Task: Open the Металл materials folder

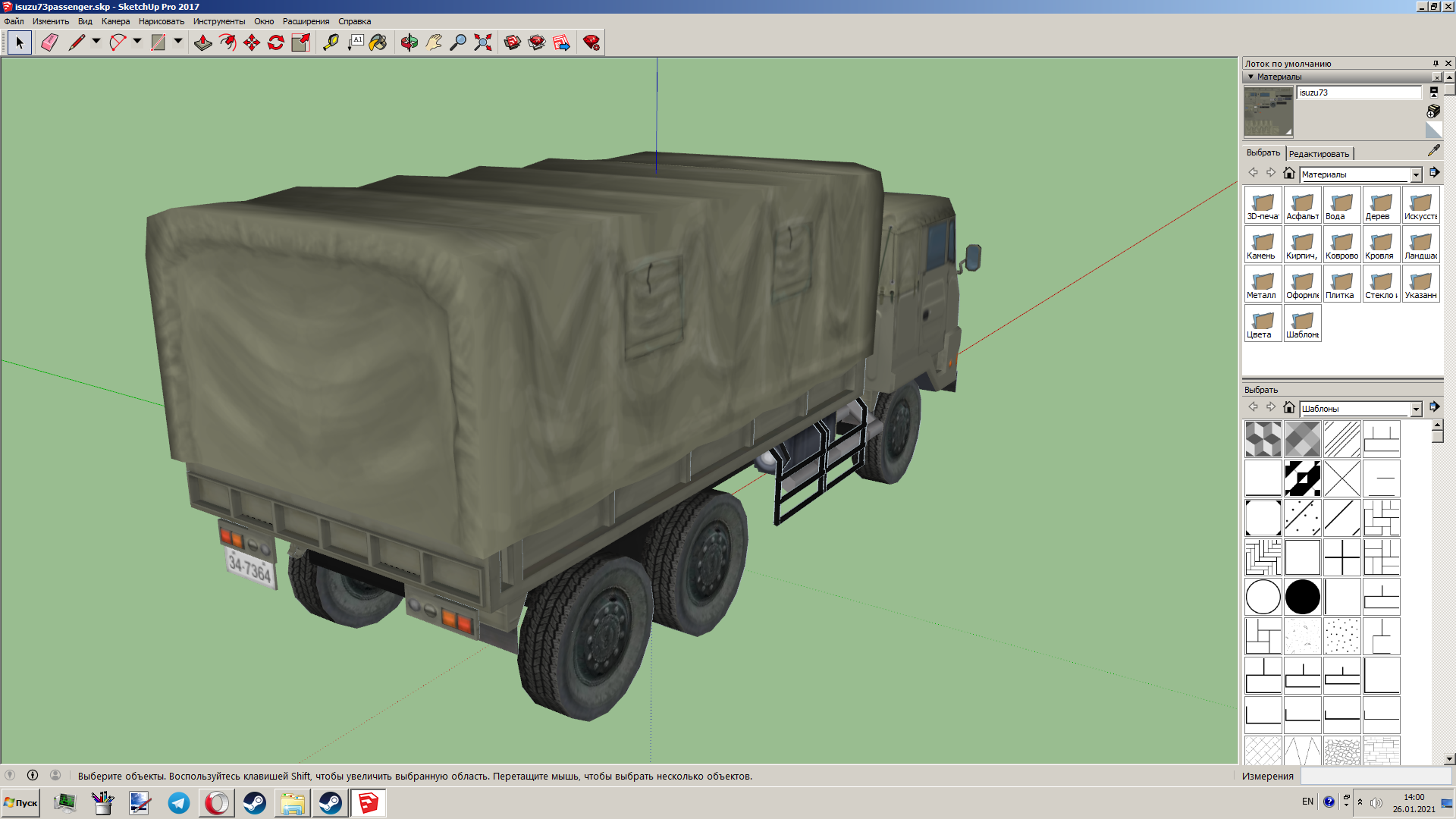Action: tap(1263, 284)
